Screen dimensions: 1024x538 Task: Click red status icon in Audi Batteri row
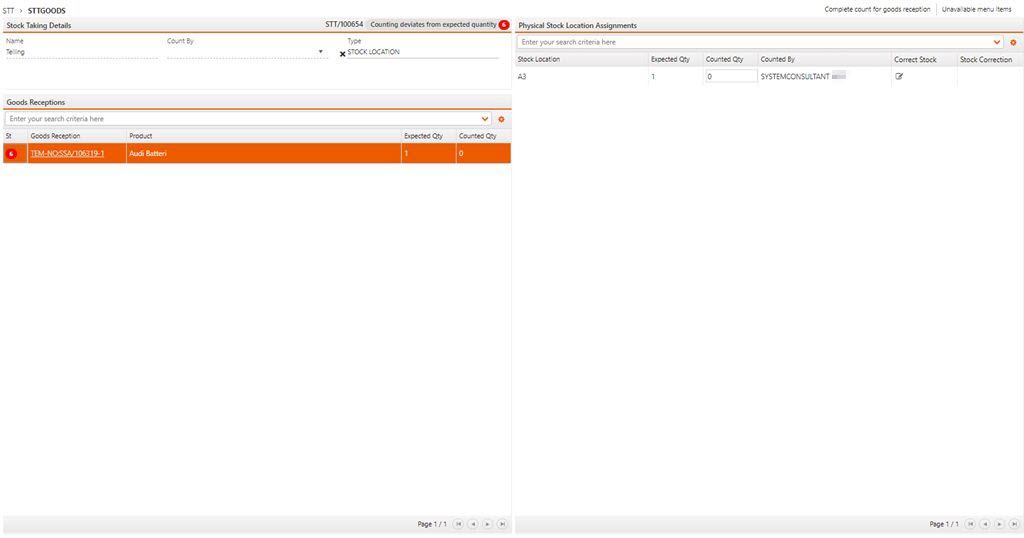[11, 154]
